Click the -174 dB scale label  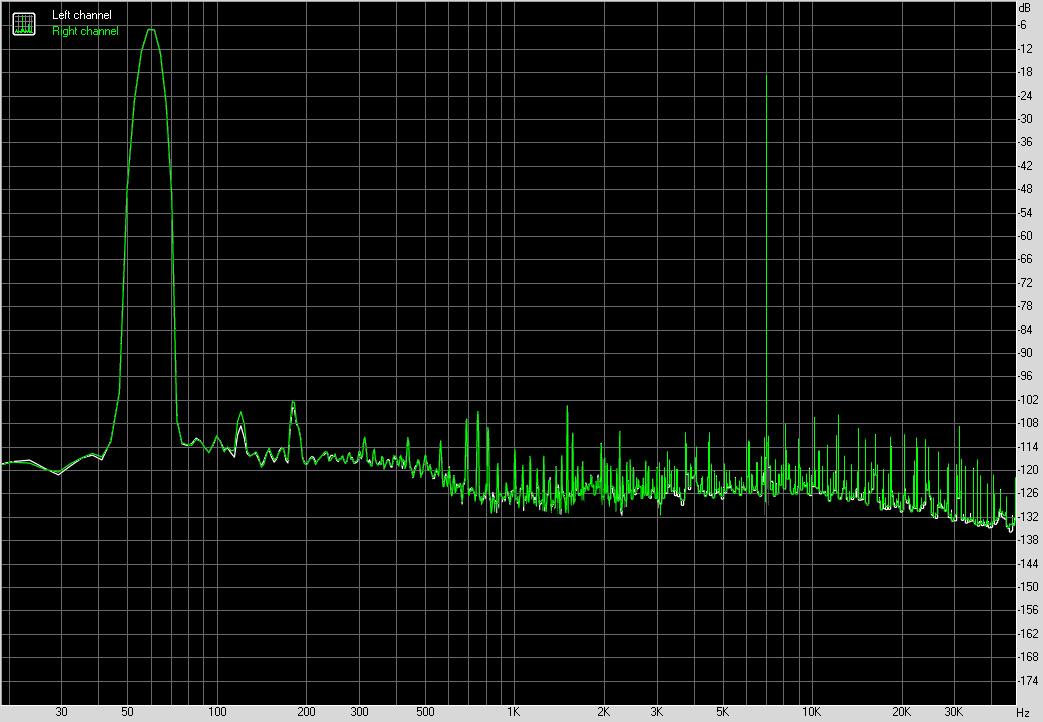pyautogui.click(x=1024, y=680)
